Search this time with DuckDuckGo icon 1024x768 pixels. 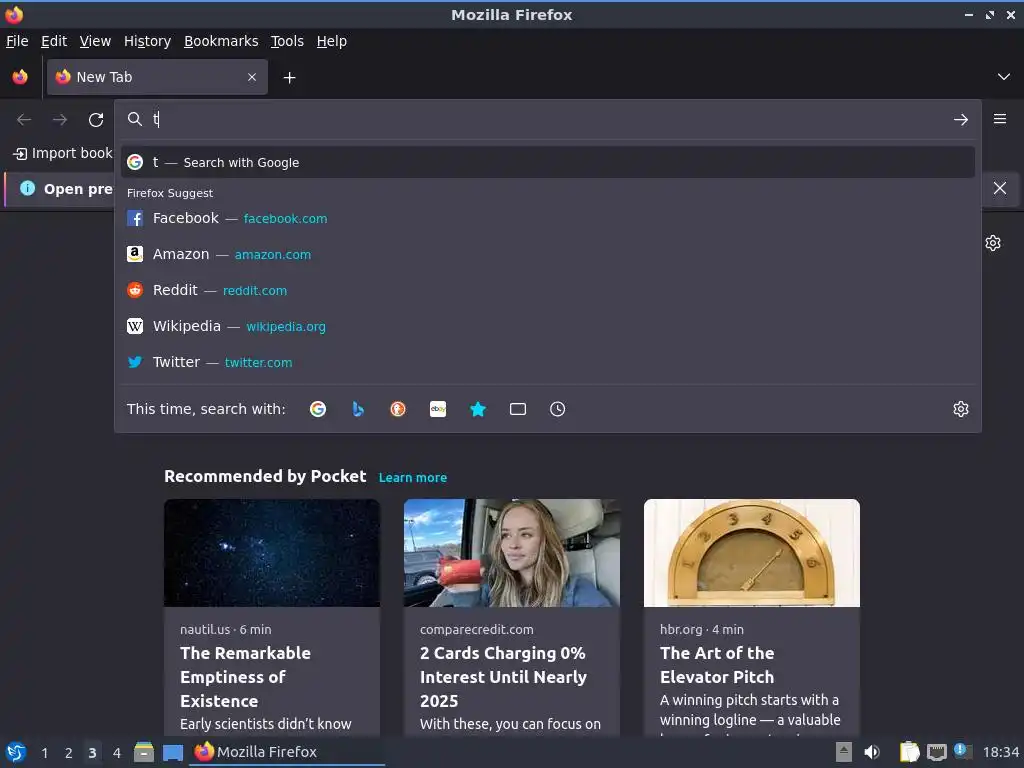(398, 409)
